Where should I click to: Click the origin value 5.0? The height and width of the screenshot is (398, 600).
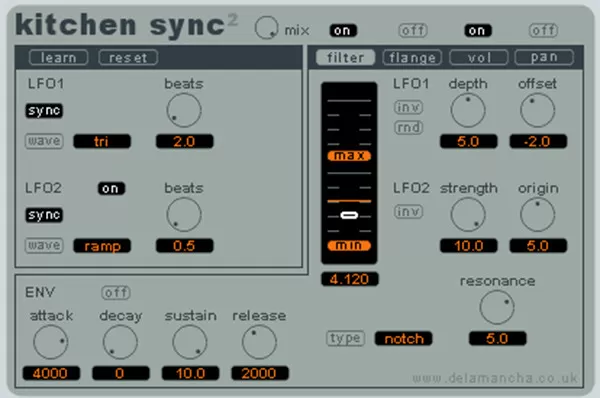click(538, 246)
